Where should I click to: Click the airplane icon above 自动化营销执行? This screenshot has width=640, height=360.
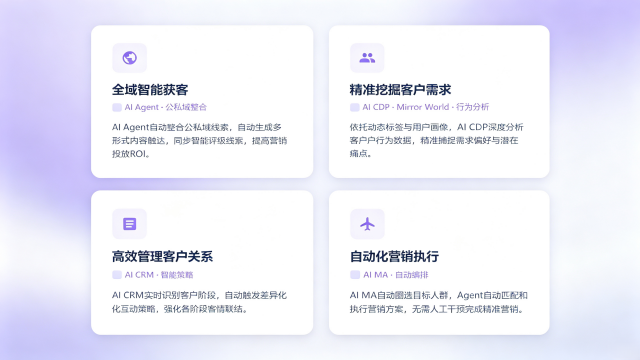(x=367, y=224)
